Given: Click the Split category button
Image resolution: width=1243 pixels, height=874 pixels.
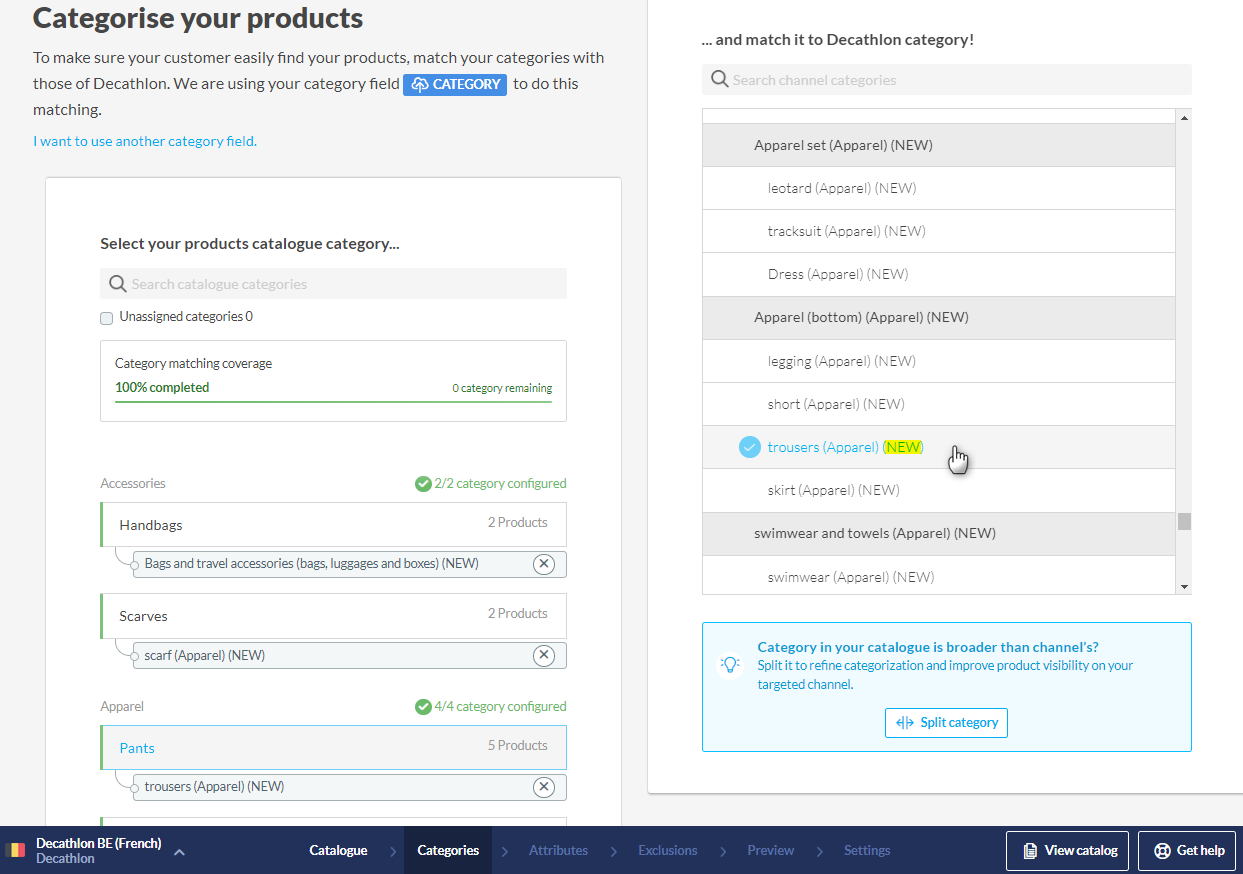Looking at the screenshot, I should click(946, 723).
